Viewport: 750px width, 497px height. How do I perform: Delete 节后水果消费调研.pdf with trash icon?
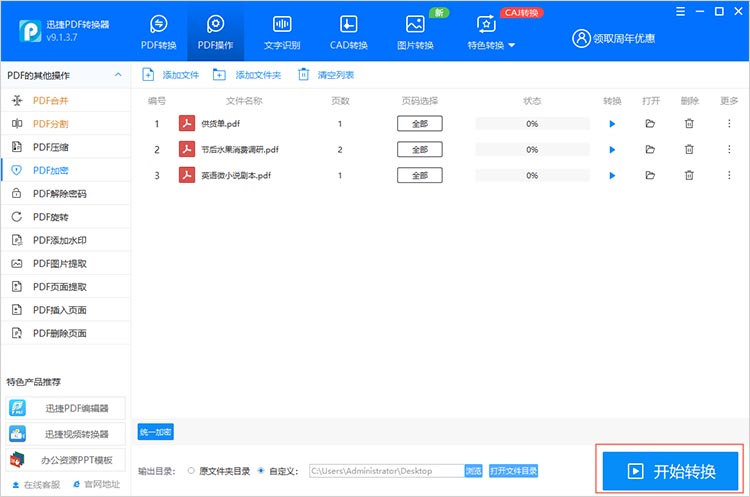tap(689, 149)
